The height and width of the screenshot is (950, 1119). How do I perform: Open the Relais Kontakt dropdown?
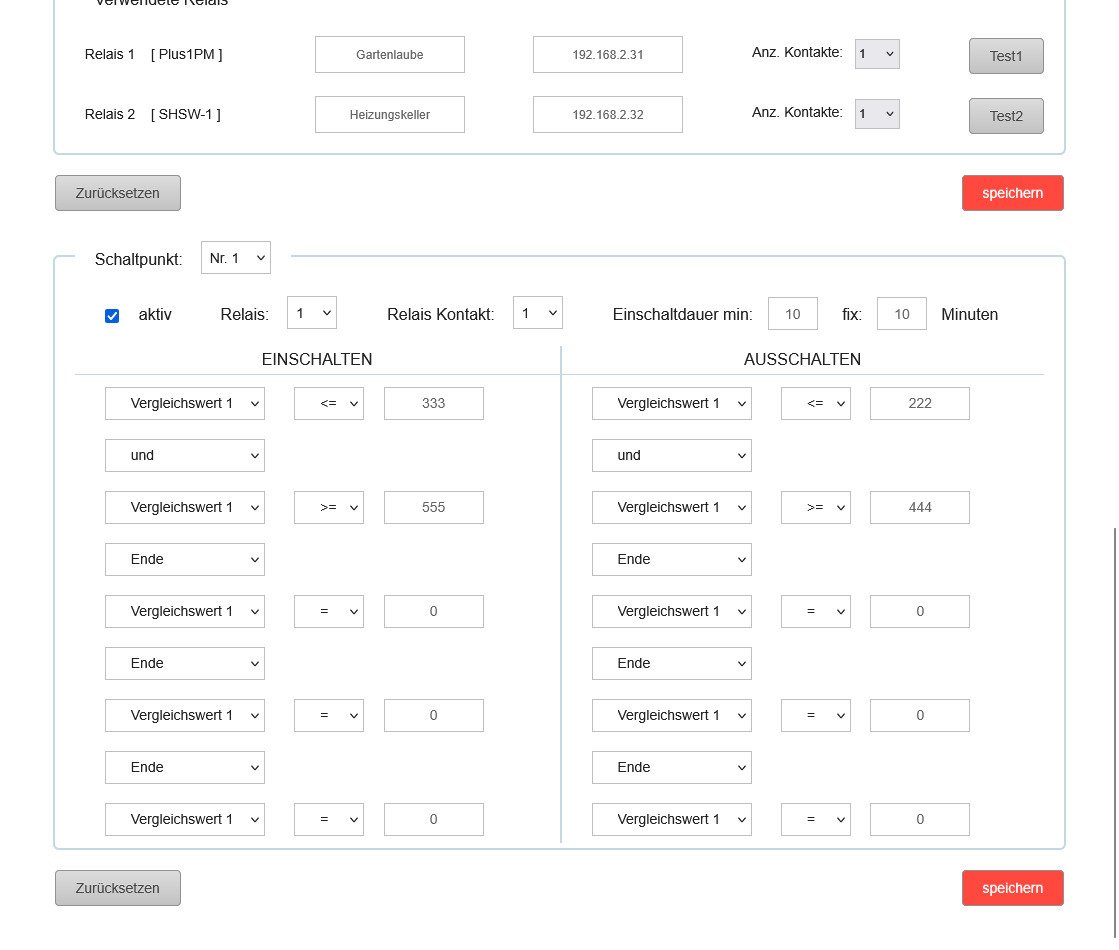pyautogui.click(x=537, y=313)
